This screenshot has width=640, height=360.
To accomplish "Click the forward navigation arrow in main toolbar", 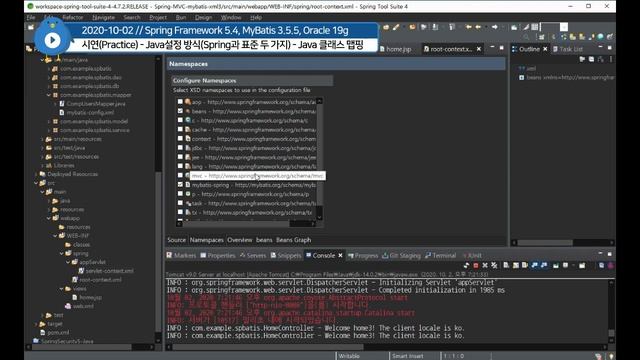I will coord(495,27).
